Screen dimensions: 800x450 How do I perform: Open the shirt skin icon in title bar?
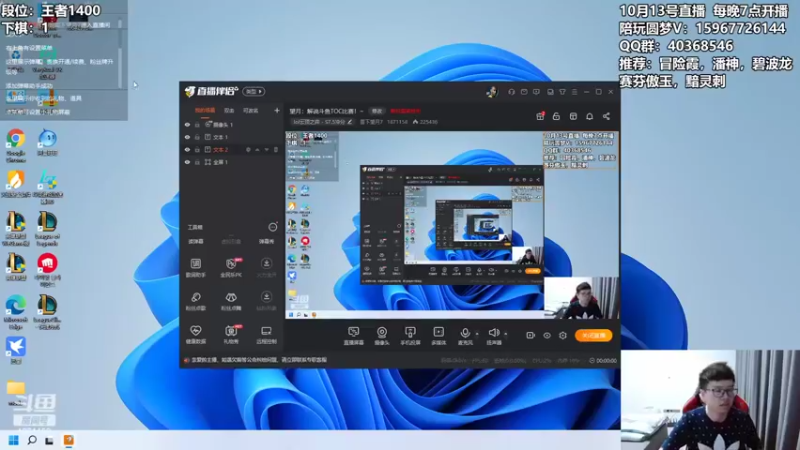click(562, 92)
